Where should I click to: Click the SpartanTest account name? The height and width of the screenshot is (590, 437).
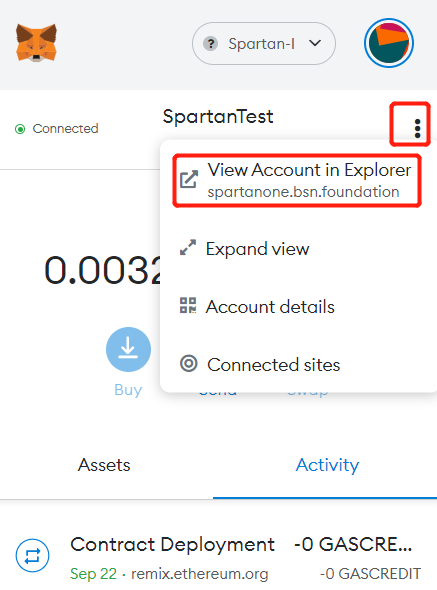coord(218,116)
